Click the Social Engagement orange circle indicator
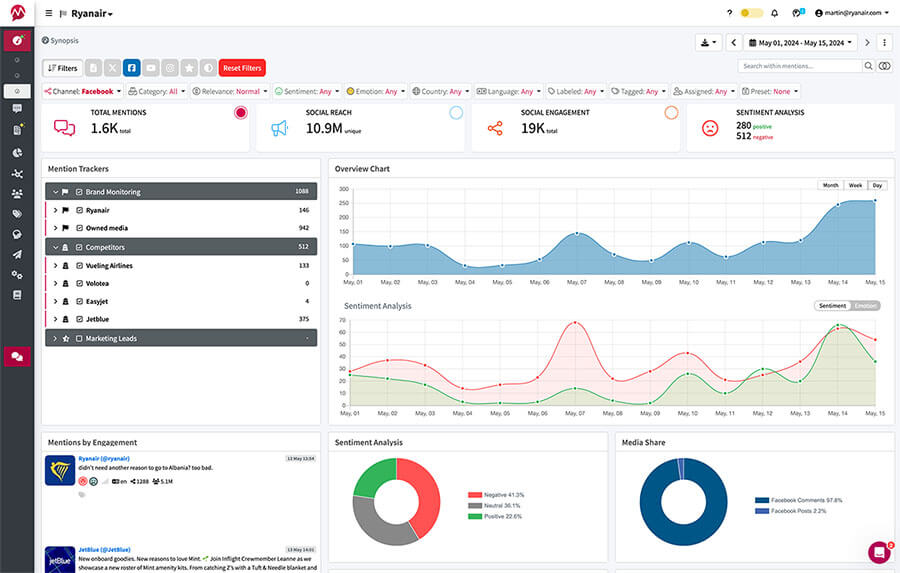900x573 pixels. 671,113
